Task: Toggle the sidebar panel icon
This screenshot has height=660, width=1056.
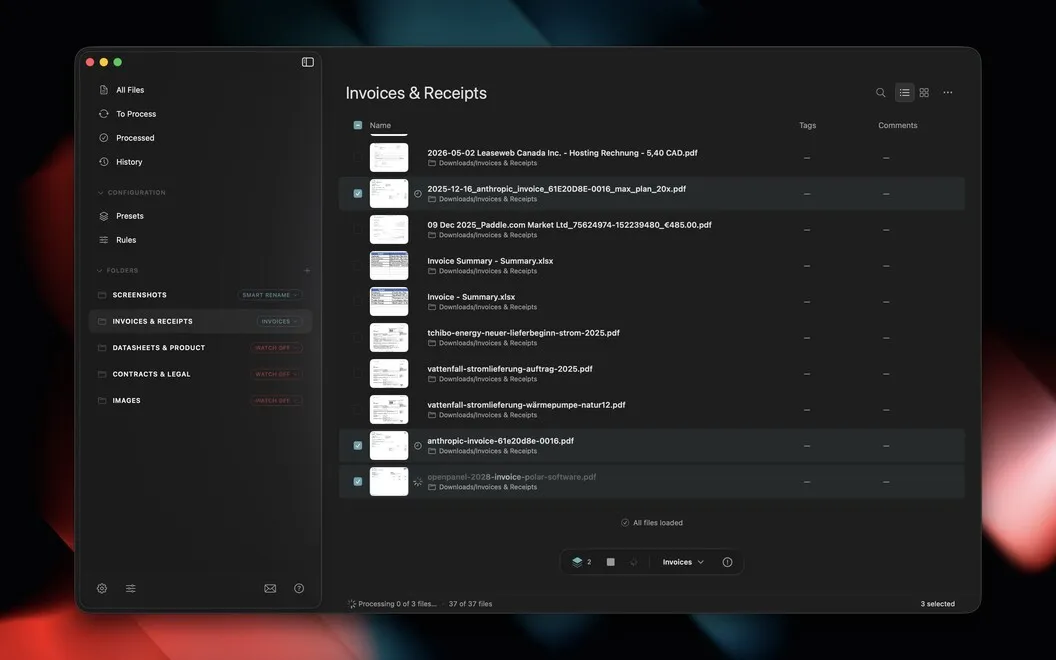Action: point(308,62)
